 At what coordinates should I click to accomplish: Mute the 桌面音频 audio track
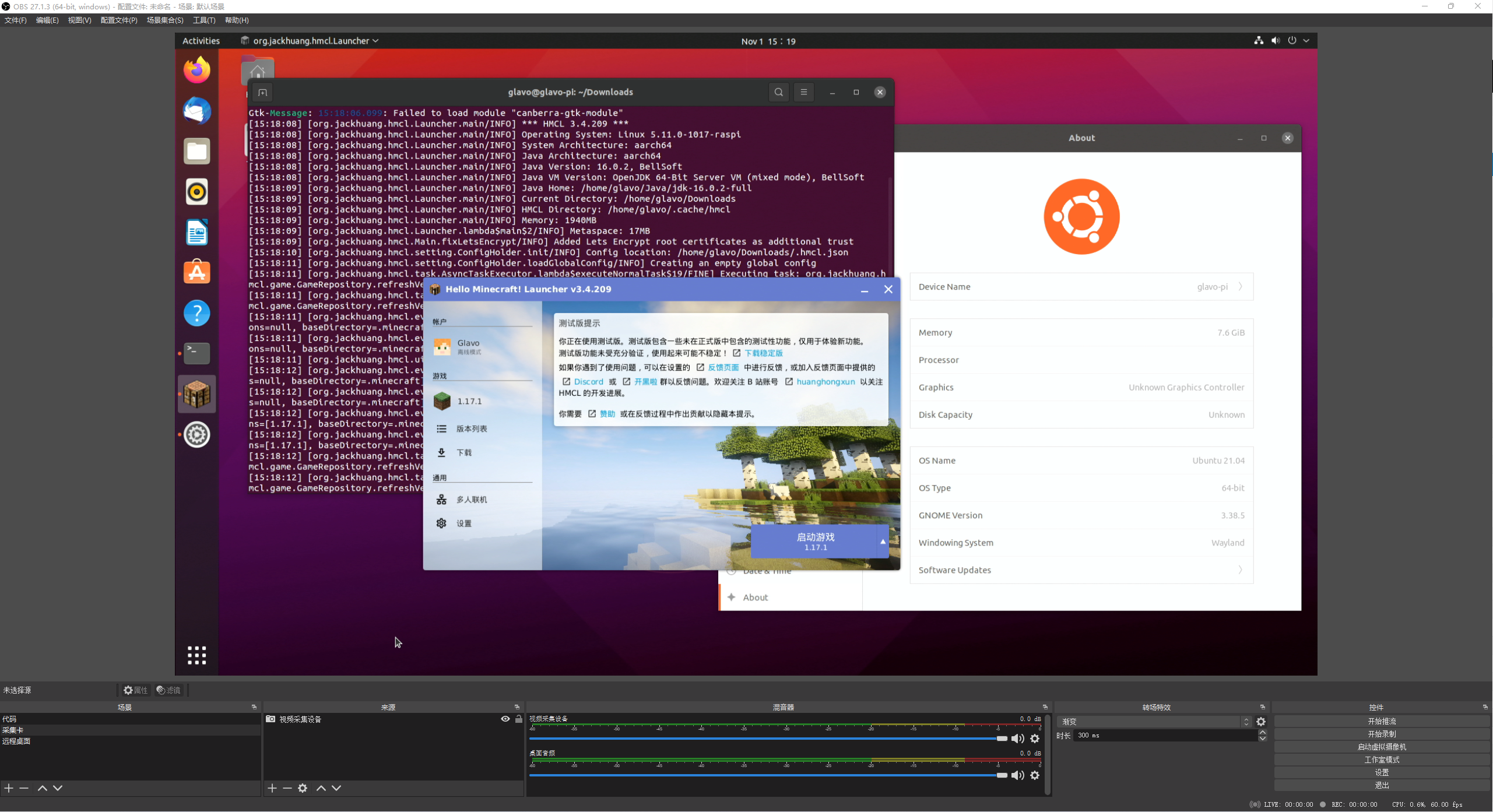[x=1018, y=775]
